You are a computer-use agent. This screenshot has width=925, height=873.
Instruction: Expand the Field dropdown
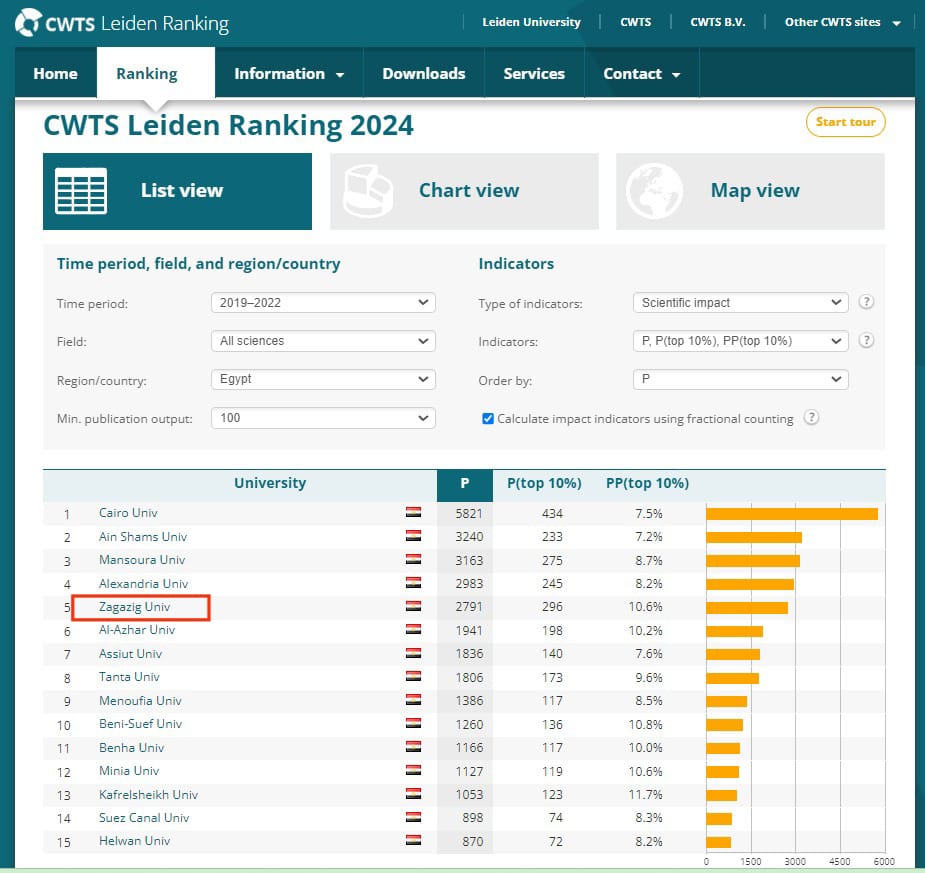click(x=323, y=341)
